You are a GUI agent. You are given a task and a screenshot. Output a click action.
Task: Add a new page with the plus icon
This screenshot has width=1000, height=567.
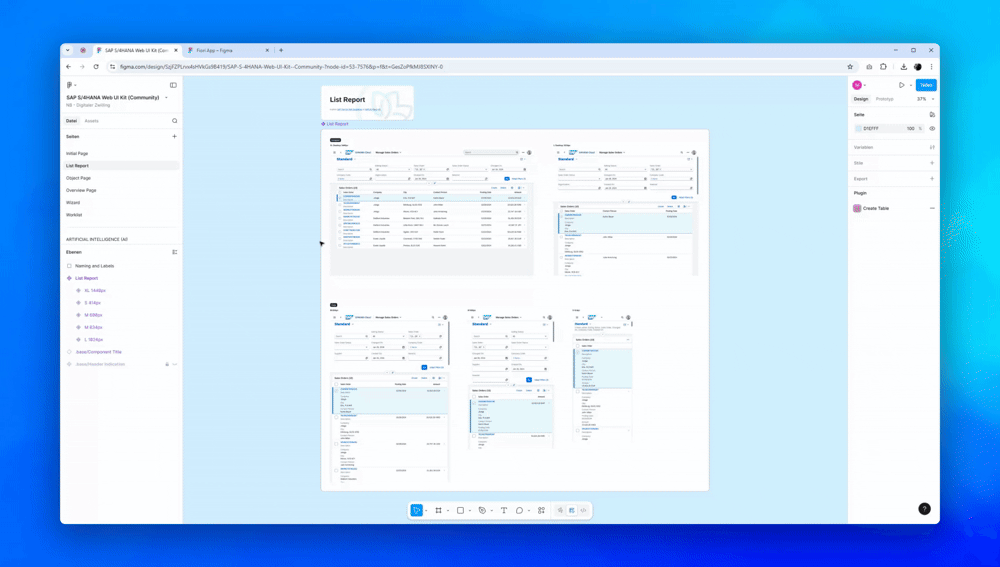point(174,136)
